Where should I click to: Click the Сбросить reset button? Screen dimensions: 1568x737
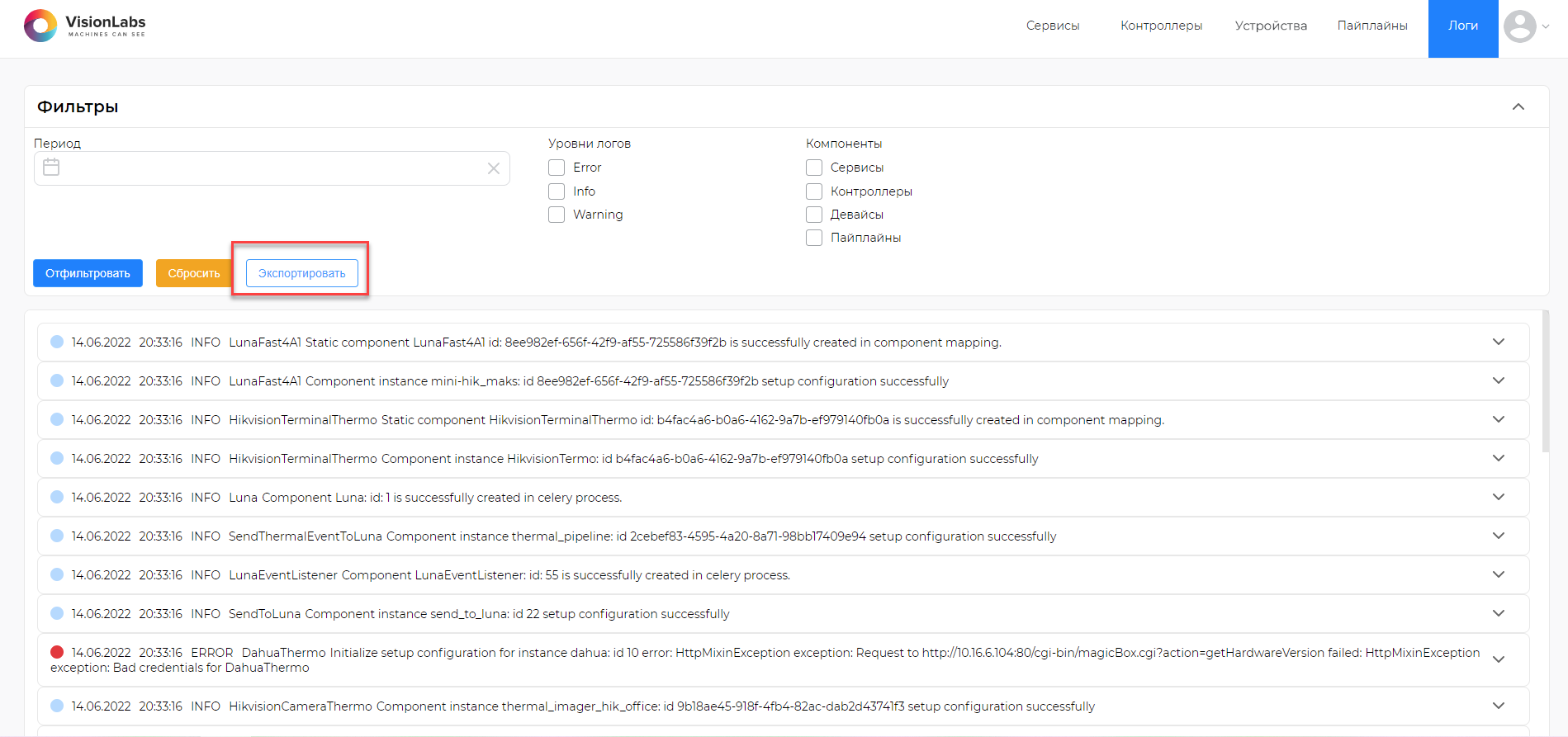(194, 273)
